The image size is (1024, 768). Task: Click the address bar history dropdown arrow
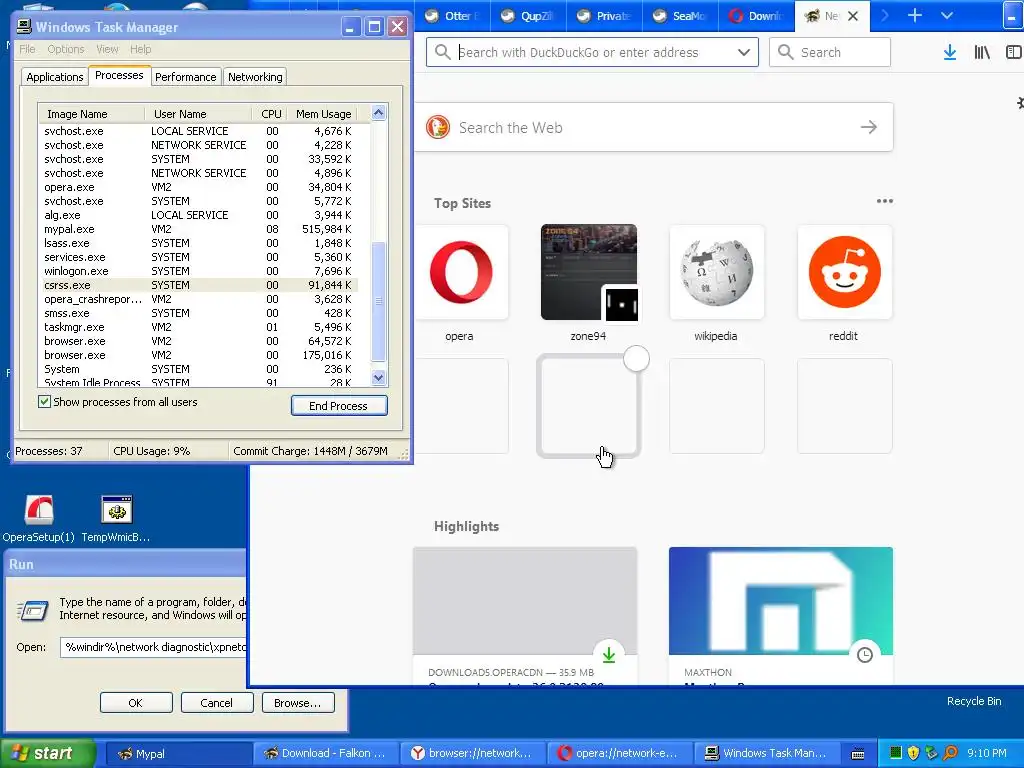click(743, 52)
